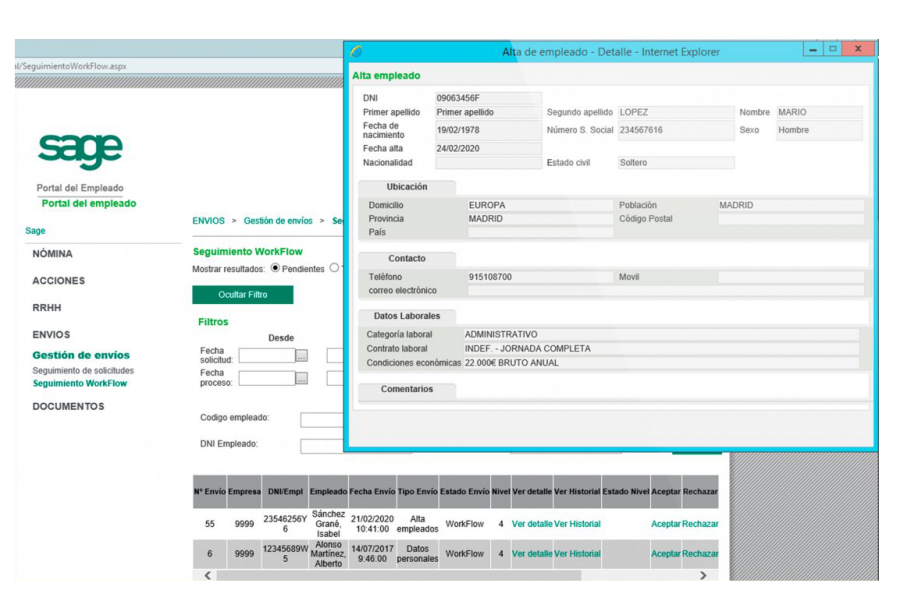Click Fecha alta field 24/02/2020
Screen dimensions: 900x608
point(488,149)
